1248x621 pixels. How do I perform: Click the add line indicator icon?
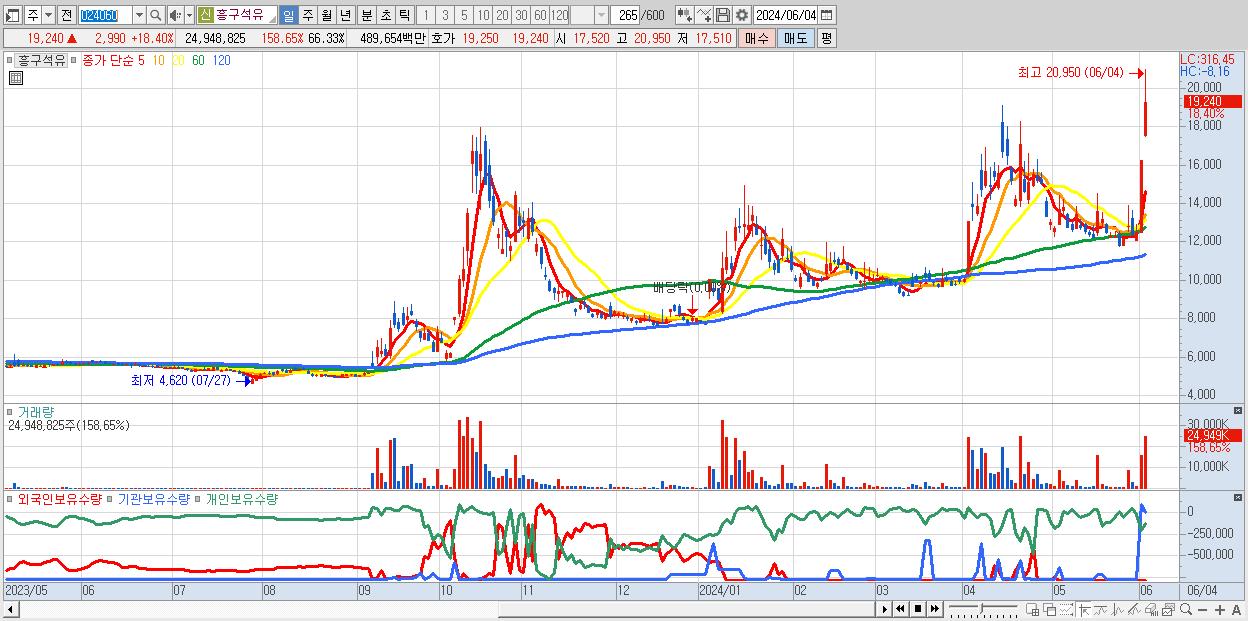[x=704, y=15]
